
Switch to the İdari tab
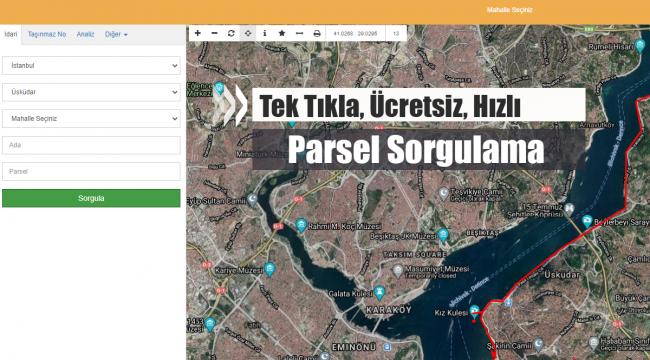click(x=11, y=34)
